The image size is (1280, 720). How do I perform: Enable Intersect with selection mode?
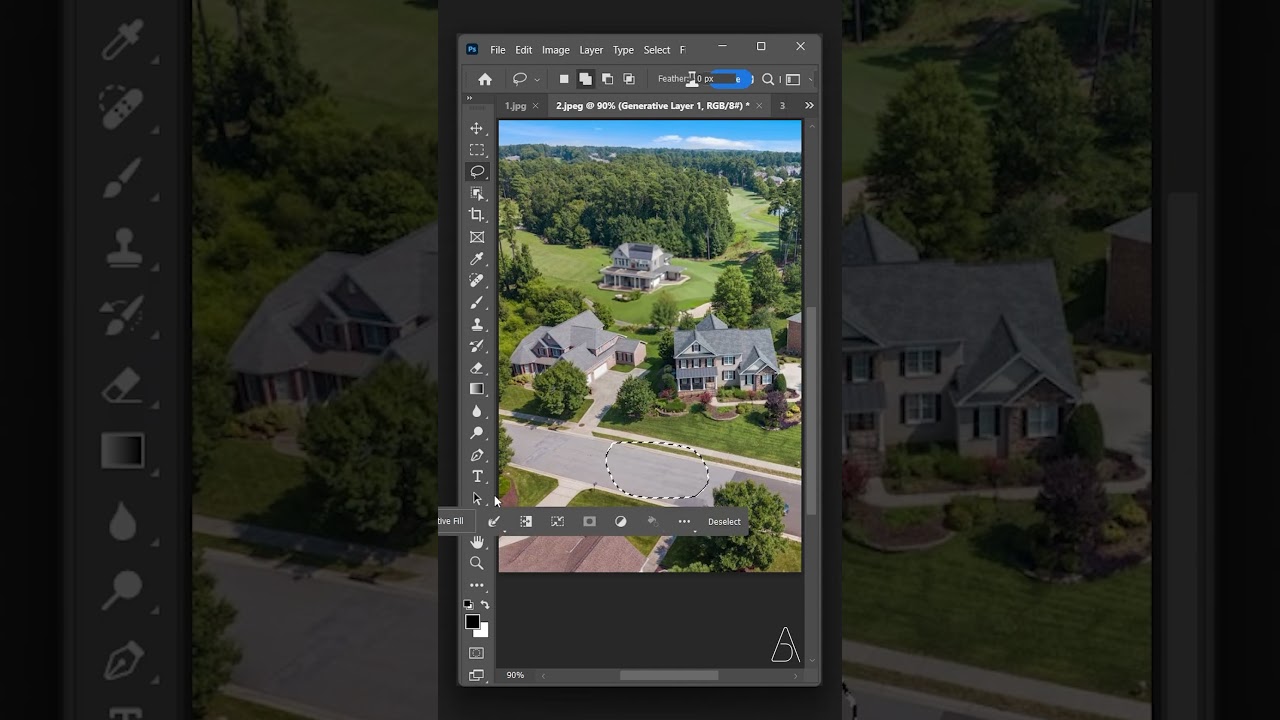click(629, 79)
